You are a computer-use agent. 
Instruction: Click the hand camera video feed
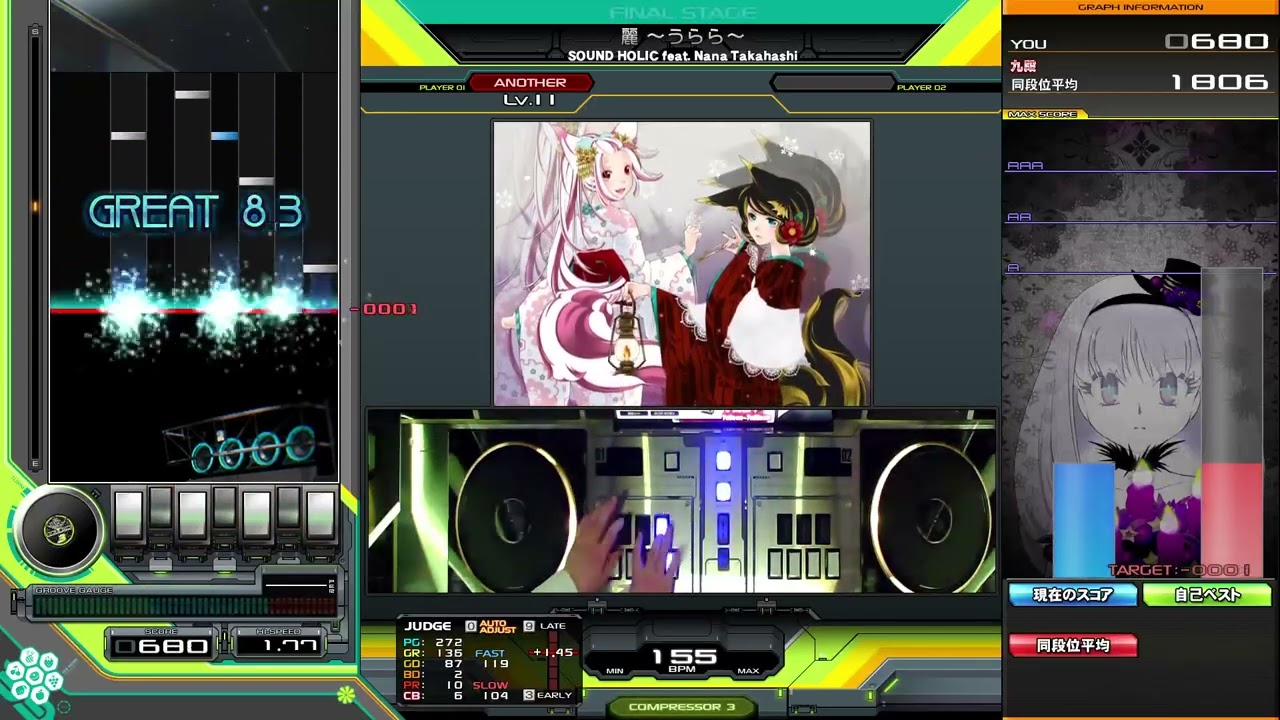pos(682,501)
